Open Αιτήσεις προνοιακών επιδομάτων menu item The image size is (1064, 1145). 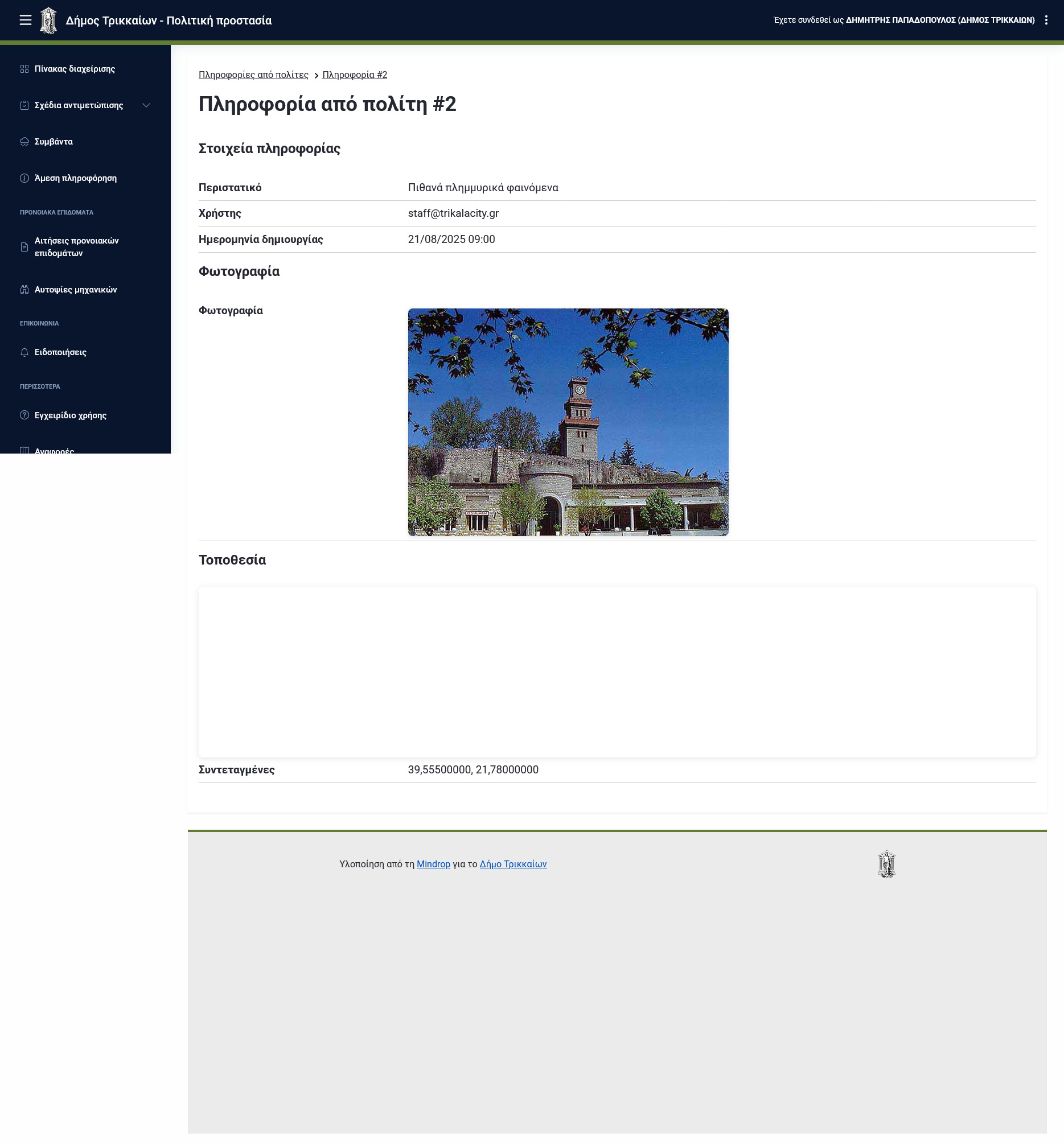click(77, 247)
